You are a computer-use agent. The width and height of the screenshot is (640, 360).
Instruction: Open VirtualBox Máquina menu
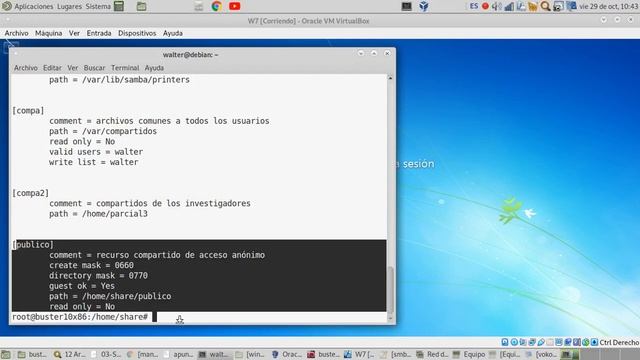[49, 33]
